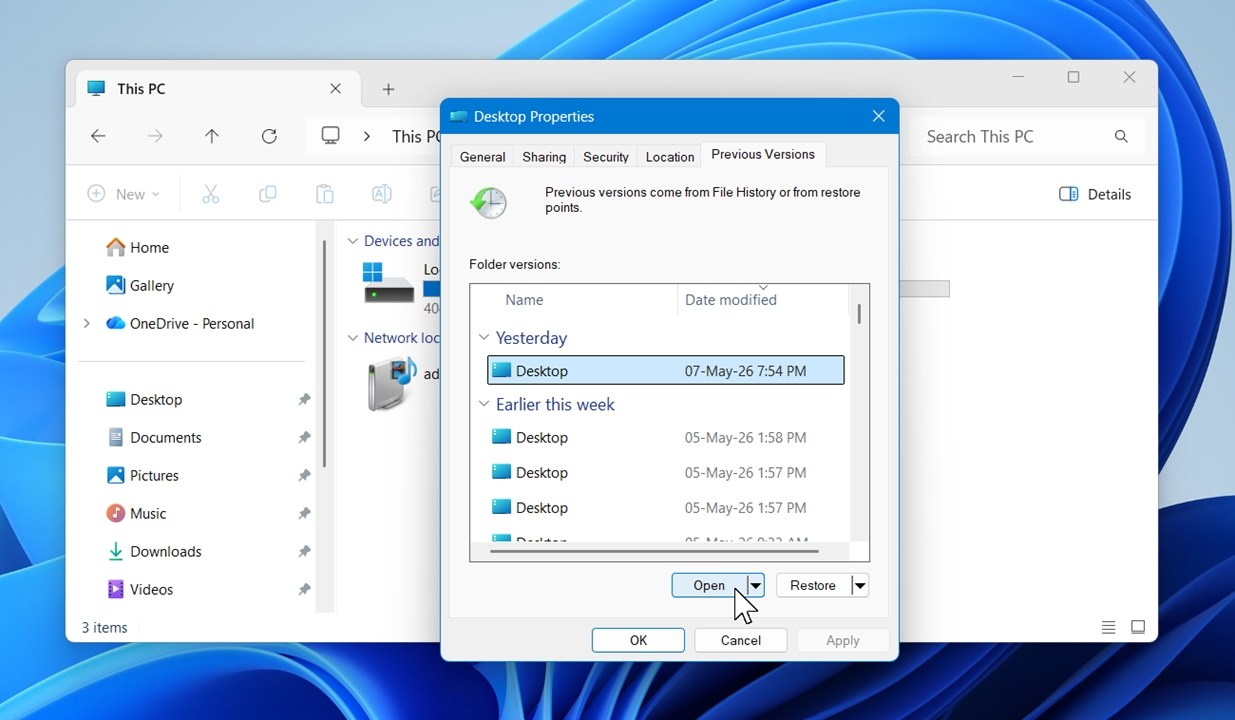Click the pin icon beside Music
1235x720 pixels.
coord(304,513)
